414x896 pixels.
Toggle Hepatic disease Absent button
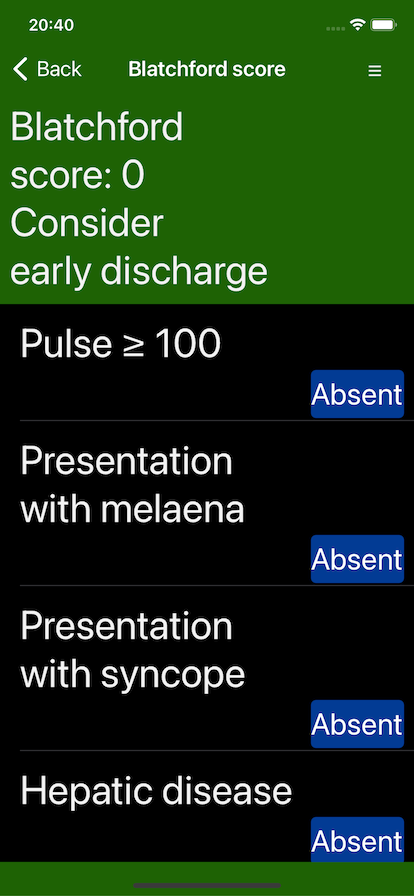(357, 839)
